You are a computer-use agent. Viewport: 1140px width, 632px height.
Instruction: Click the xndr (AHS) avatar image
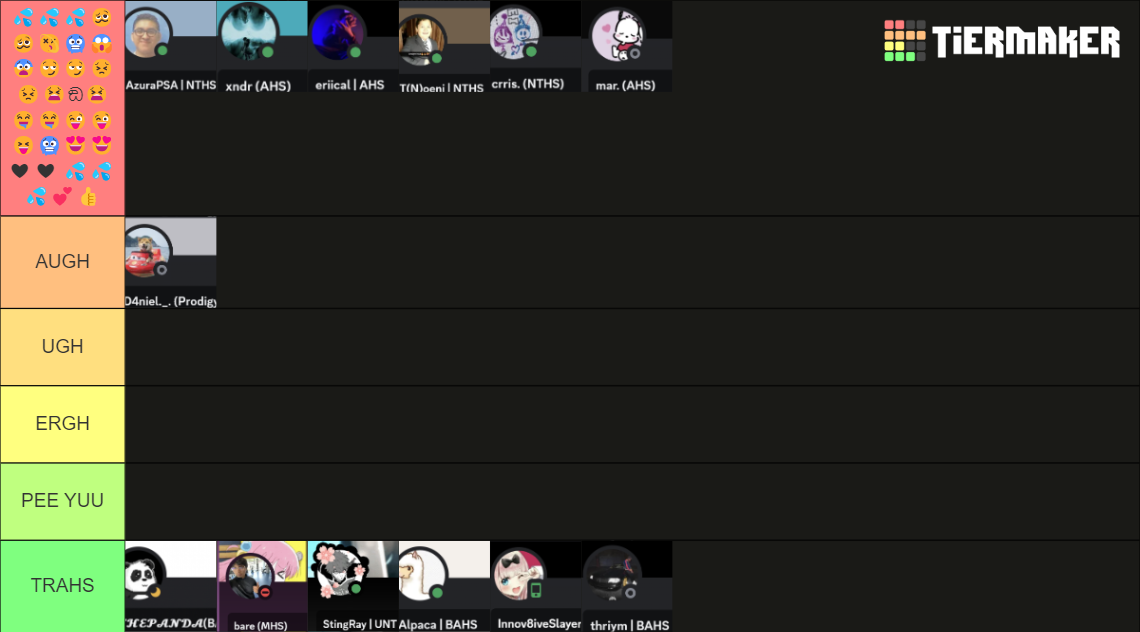[249, 32]
